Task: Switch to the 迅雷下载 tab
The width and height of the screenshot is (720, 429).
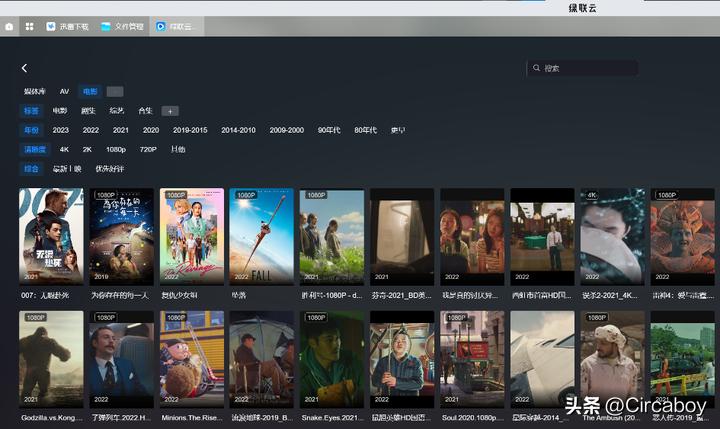Action: tap(68, 27)
